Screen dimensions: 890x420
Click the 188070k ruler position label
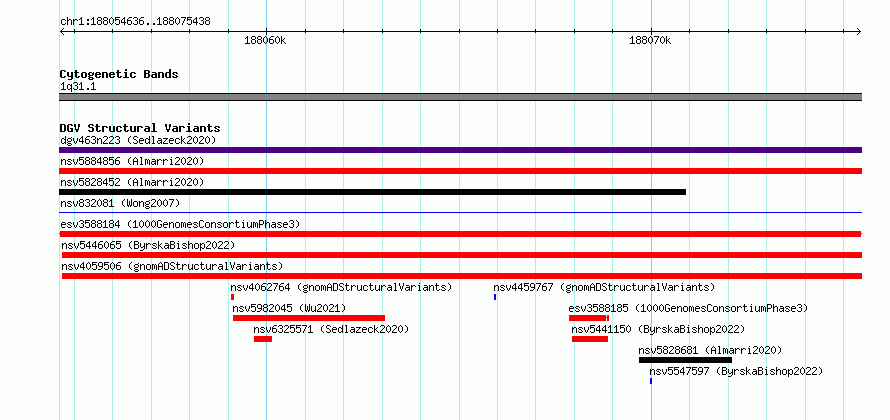(x=650, y=40)
